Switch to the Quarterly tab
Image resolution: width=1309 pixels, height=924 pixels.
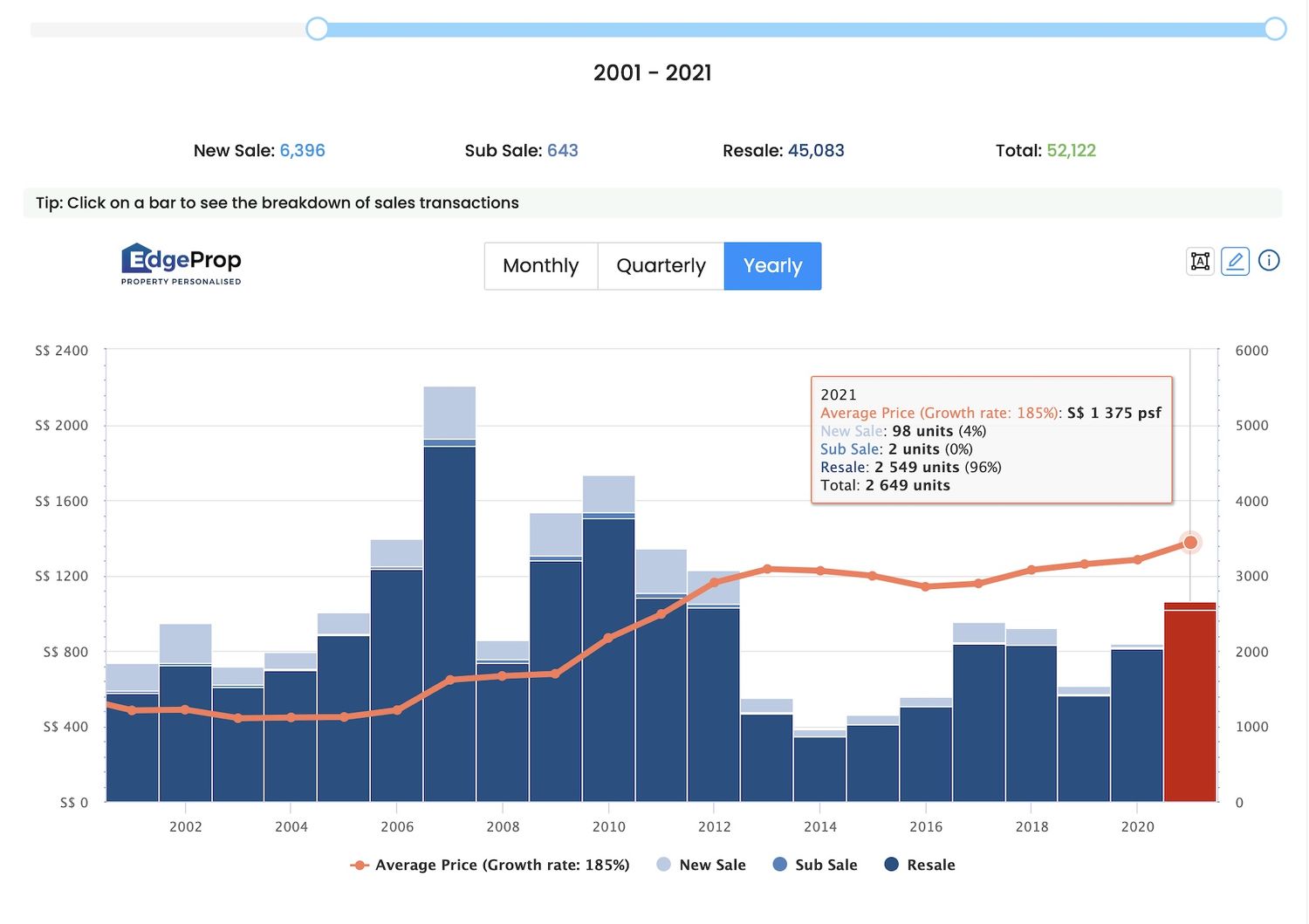[x=661, y=266]
